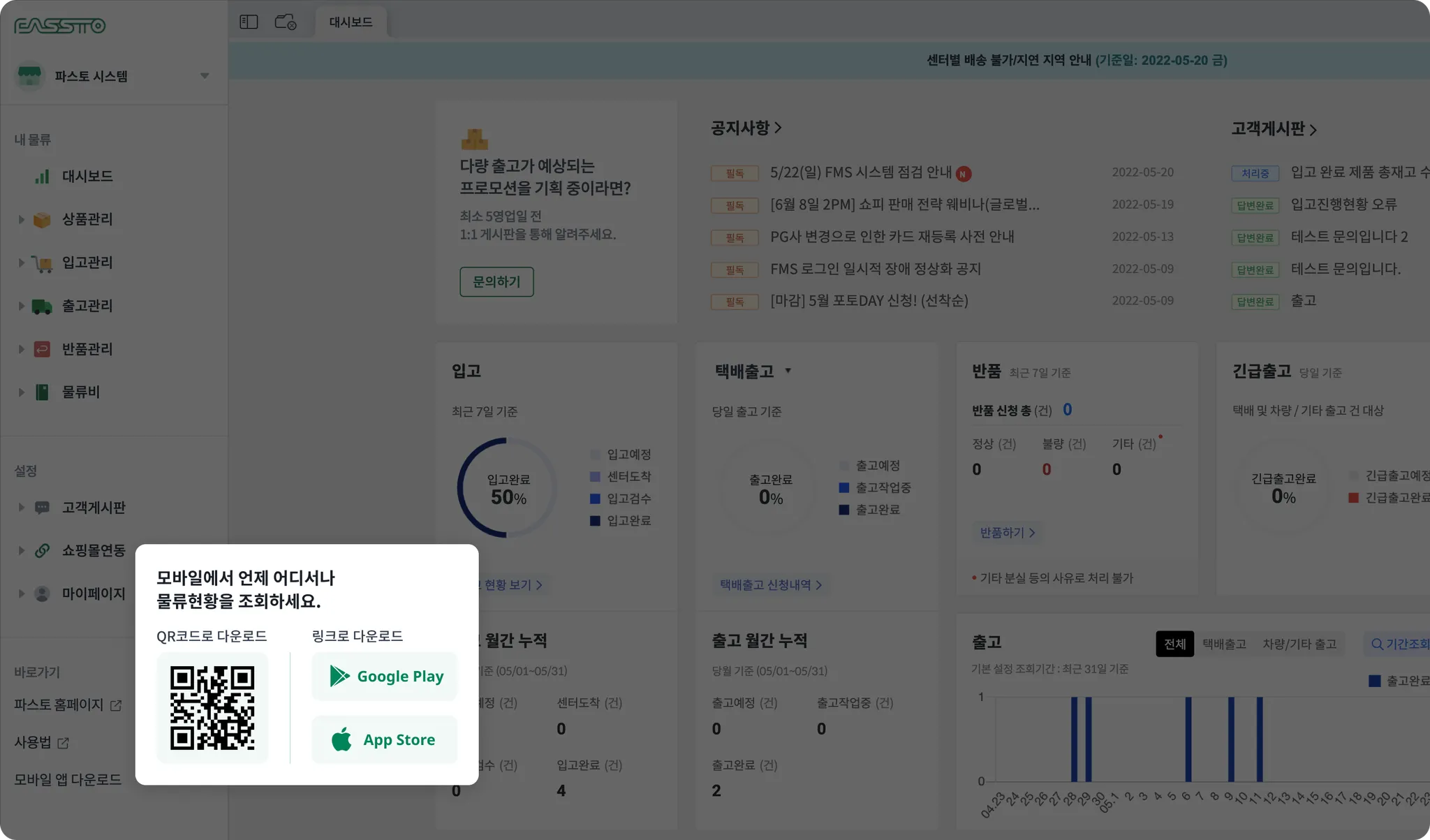Image resolution: width=1430 pixels, height=840 pixels.
Task: Select the 전체 toggle in the 출고 chart
Action: click(1174, 644)
